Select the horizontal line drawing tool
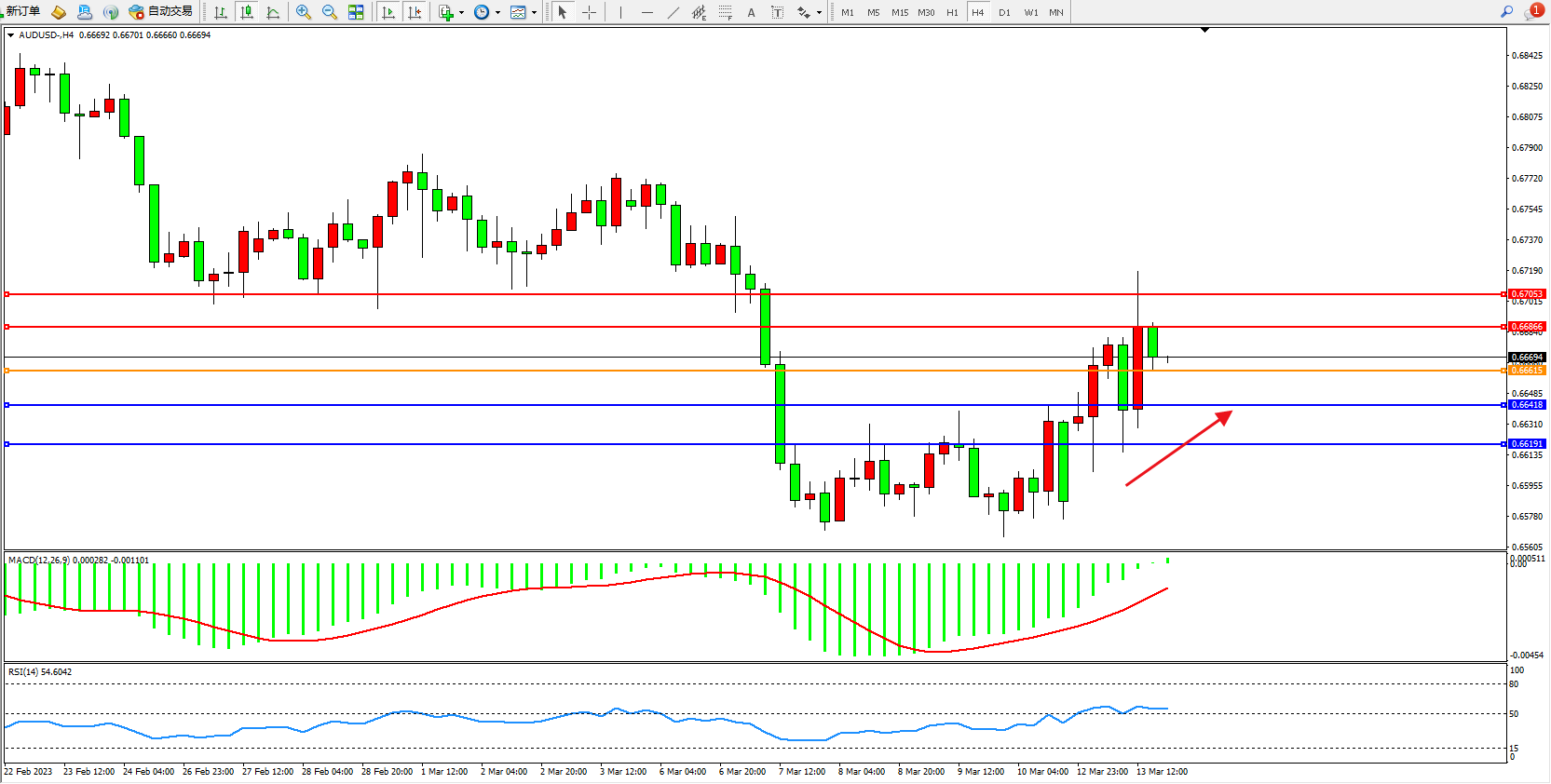 646,12
